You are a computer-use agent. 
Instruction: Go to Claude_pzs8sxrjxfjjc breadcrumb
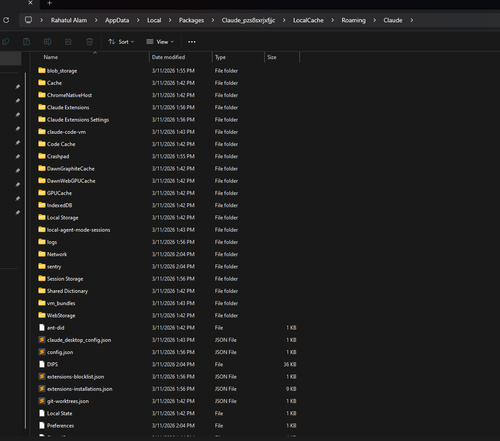[248, 20]
